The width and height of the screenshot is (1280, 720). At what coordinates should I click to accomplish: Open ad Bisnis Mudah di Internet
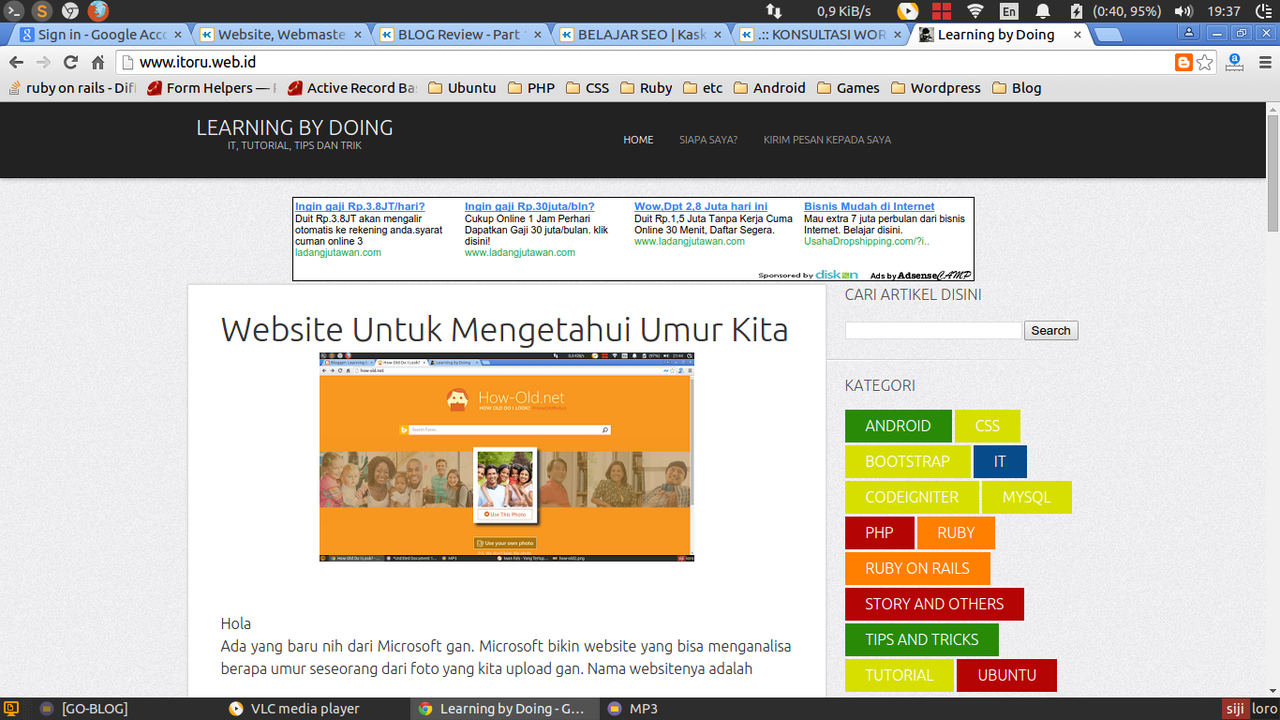869,206
